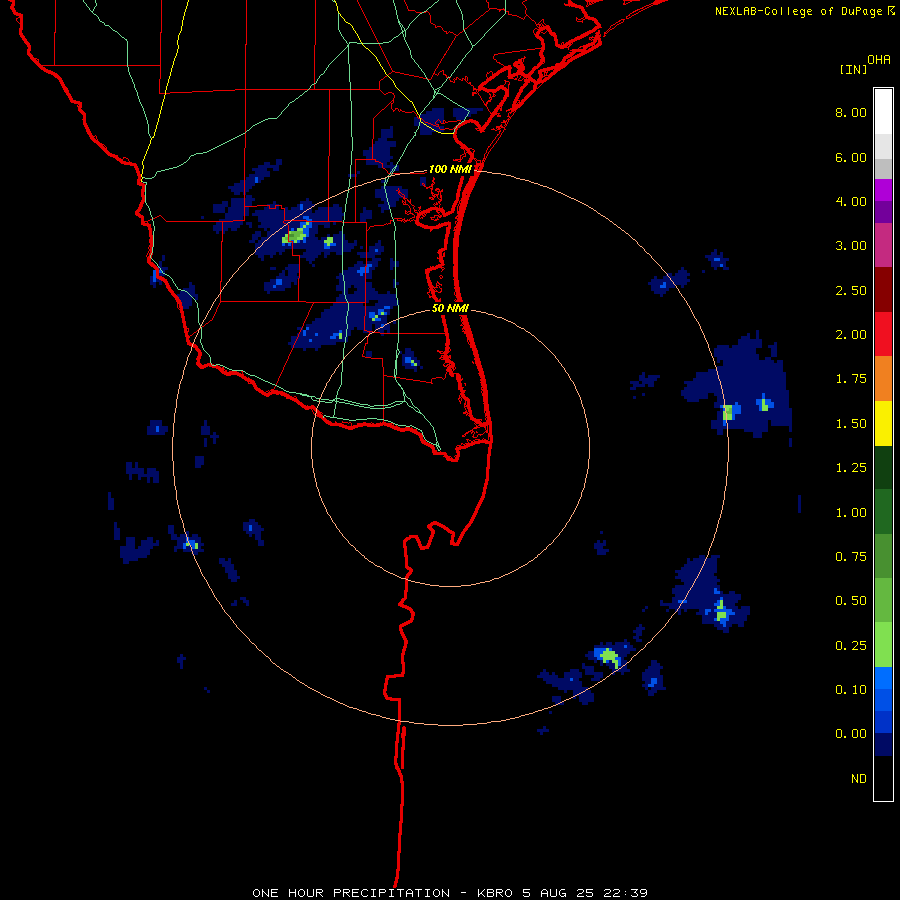Click the 4.00 legend value

click(x=851, y=201)
